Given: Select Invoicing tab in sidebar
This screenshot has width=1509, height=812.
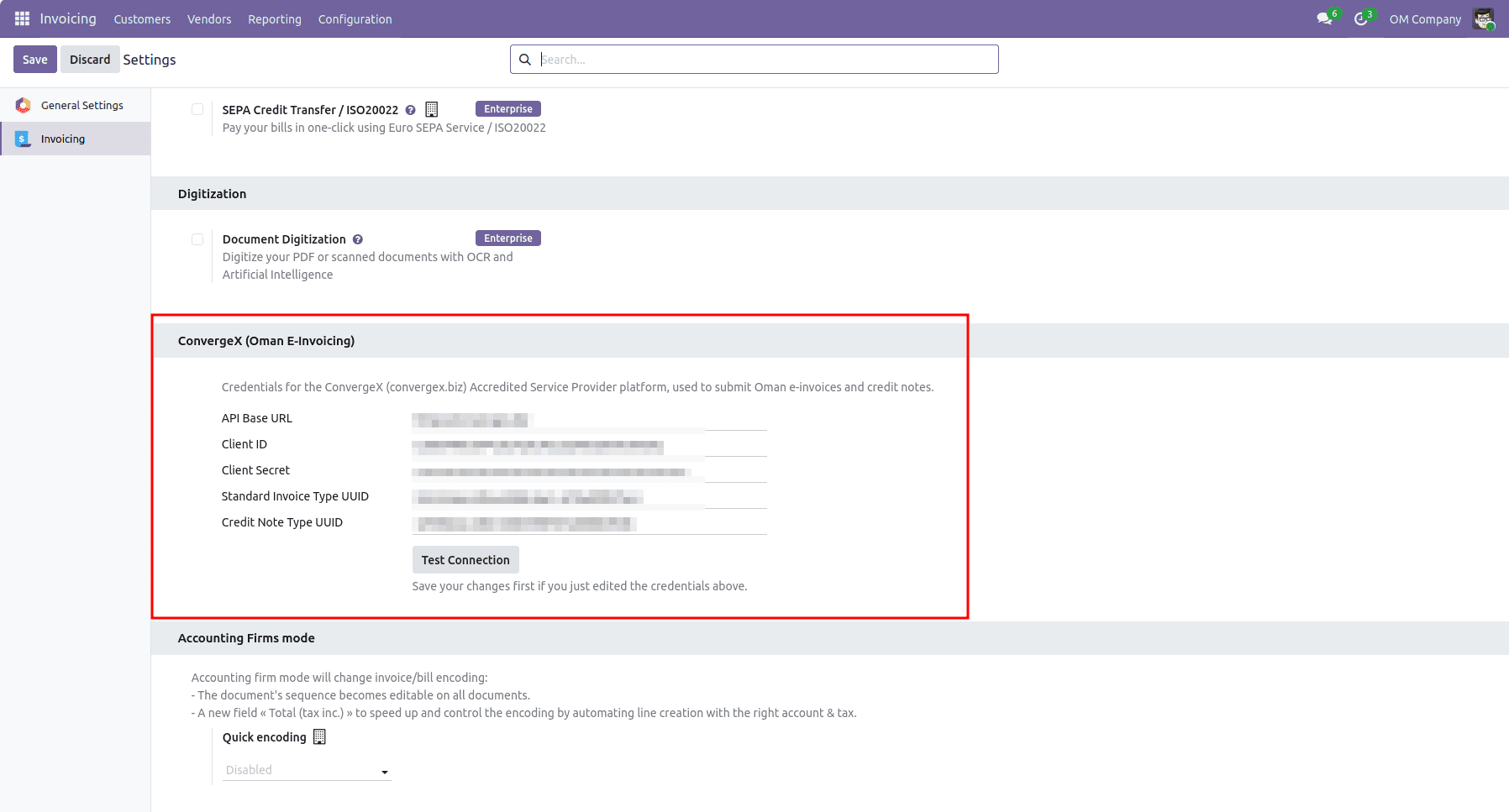Looking at the screenshot, I should point(76,139).
